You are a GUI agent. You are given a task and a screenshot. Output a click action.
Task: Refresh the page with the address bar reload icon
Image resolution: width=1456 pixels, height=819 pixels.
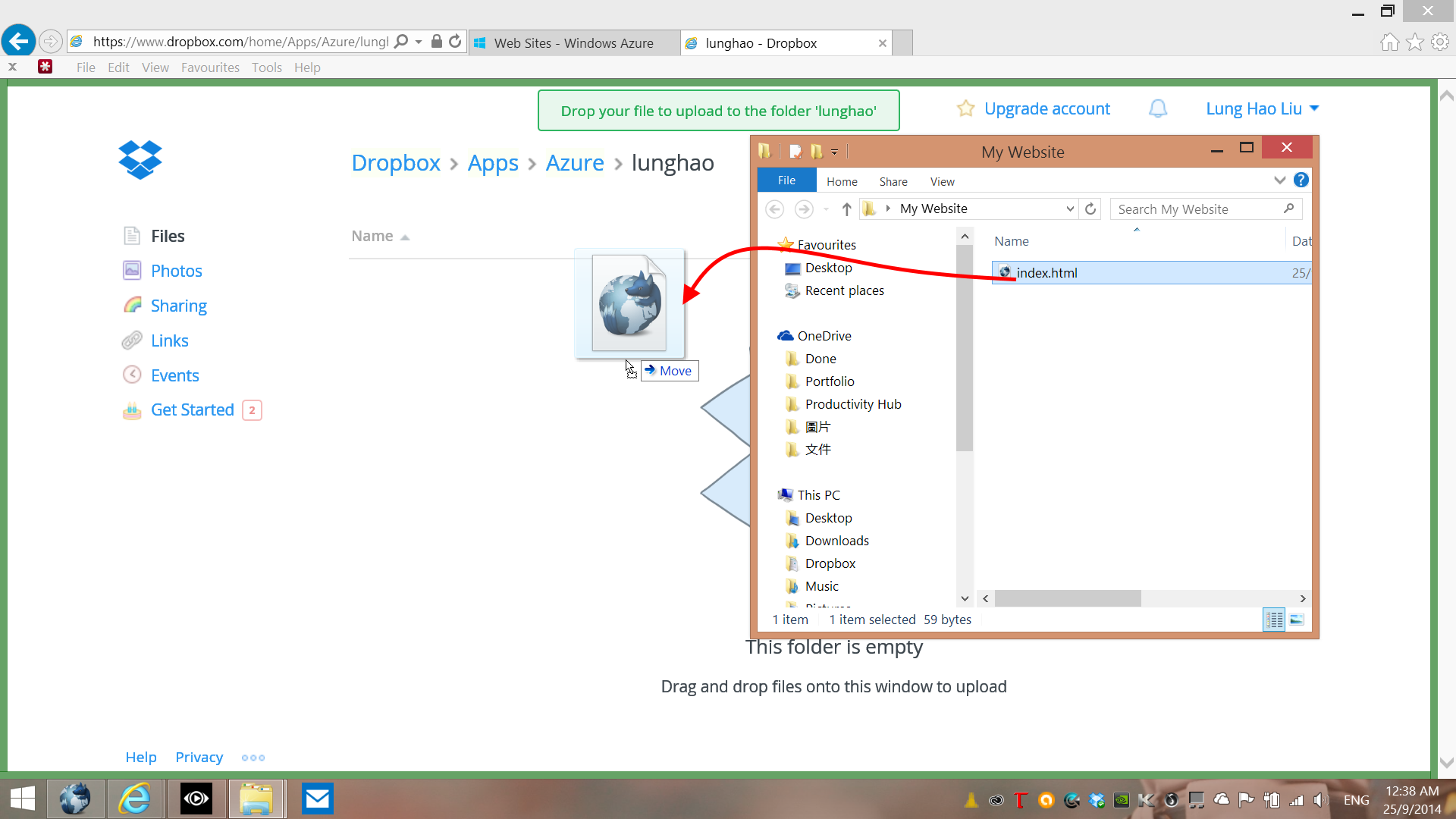455,42
